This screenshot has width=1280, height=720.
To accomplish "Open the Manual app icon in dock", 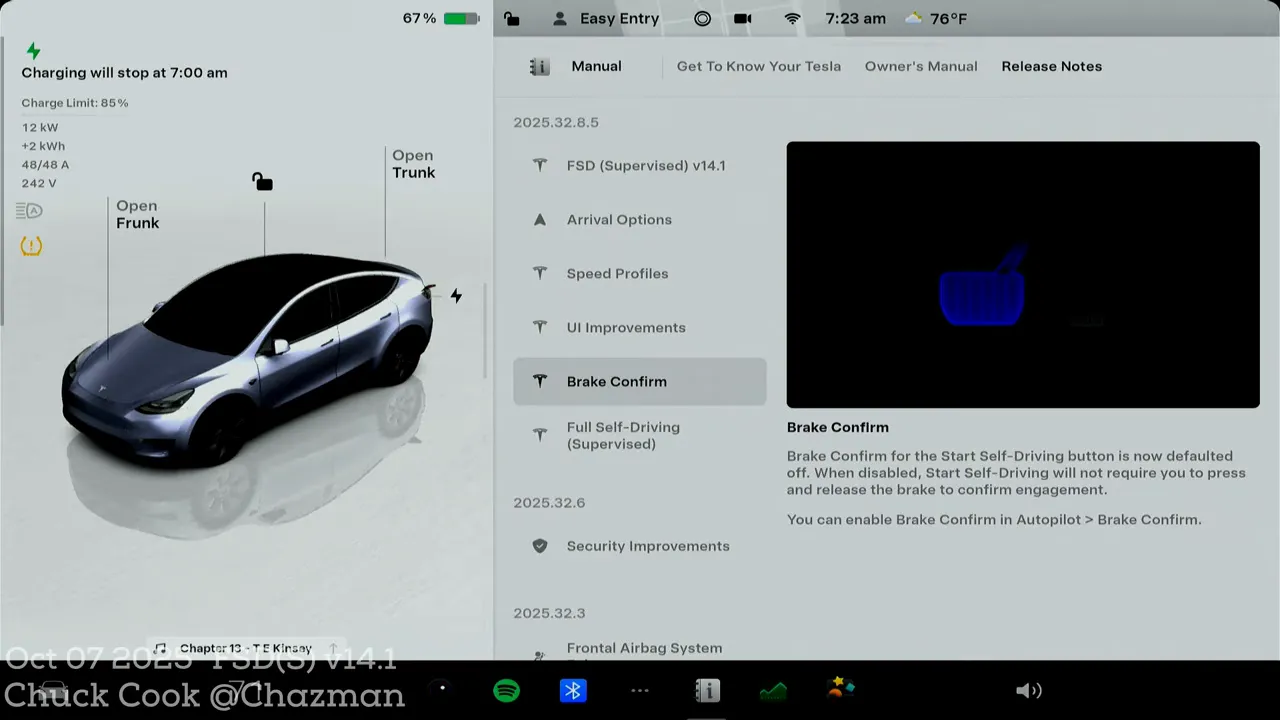I will click(707, 691).
